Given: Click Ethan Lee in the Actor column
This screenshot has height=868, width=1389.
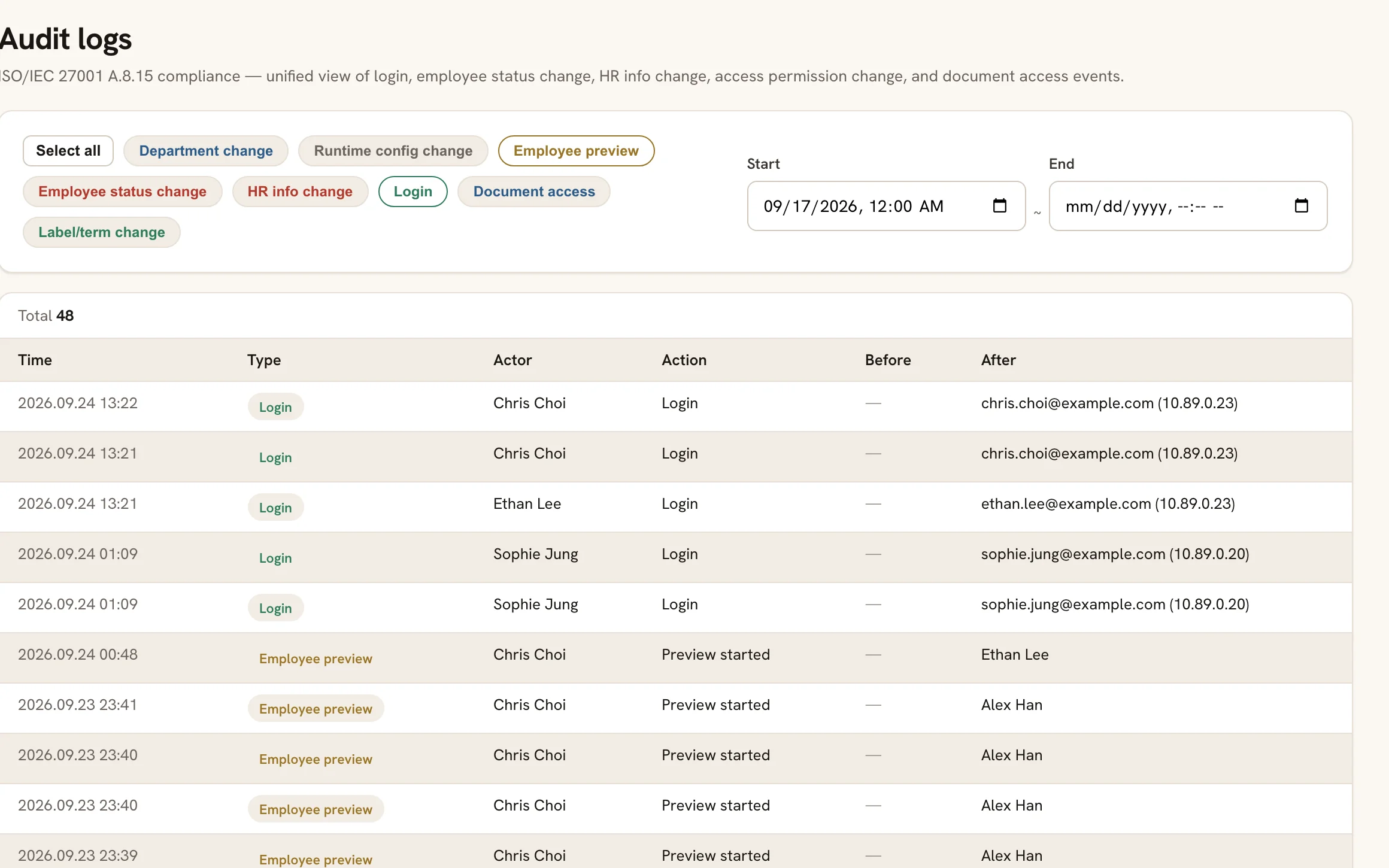Looking at the screenshot, I should pos(527,503).
